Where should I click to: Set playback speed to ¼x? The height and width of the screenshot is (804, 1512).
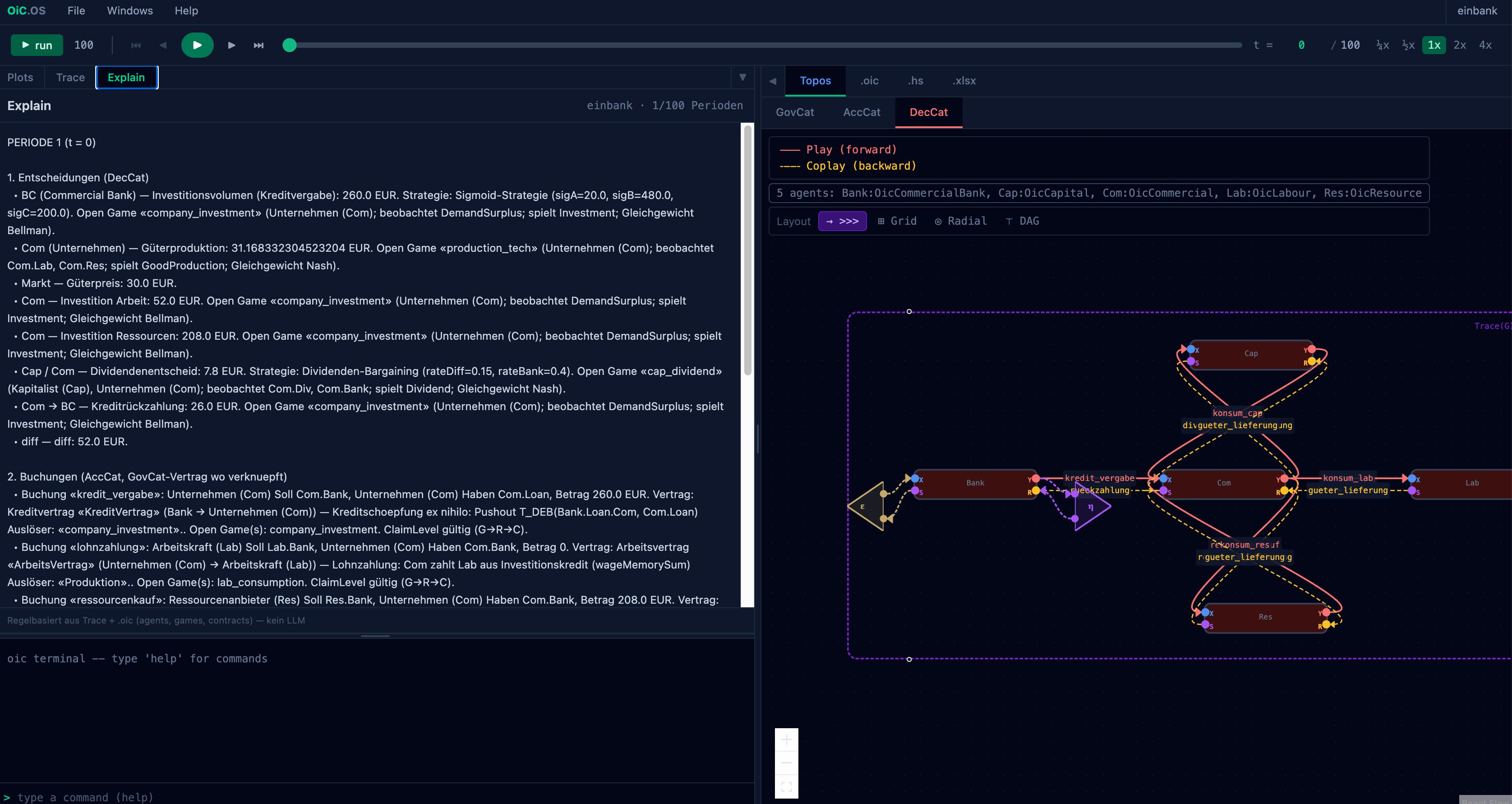pyautogui.click(x=1382, y=45)
